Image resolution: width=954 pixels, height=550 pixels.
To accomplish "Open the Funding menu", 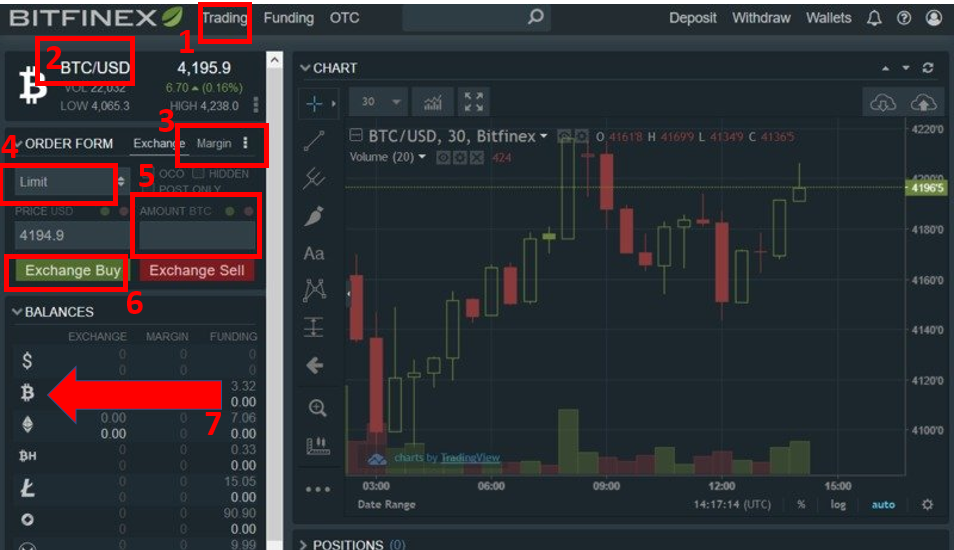I will tap(288, 18).
